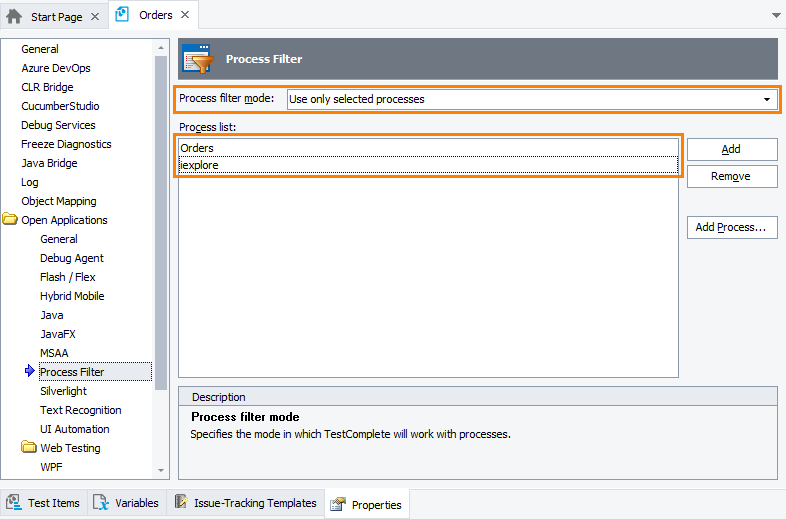Click the Add Process... button
The width and height of the screenshot is (786, 519).
coord(732,228)
